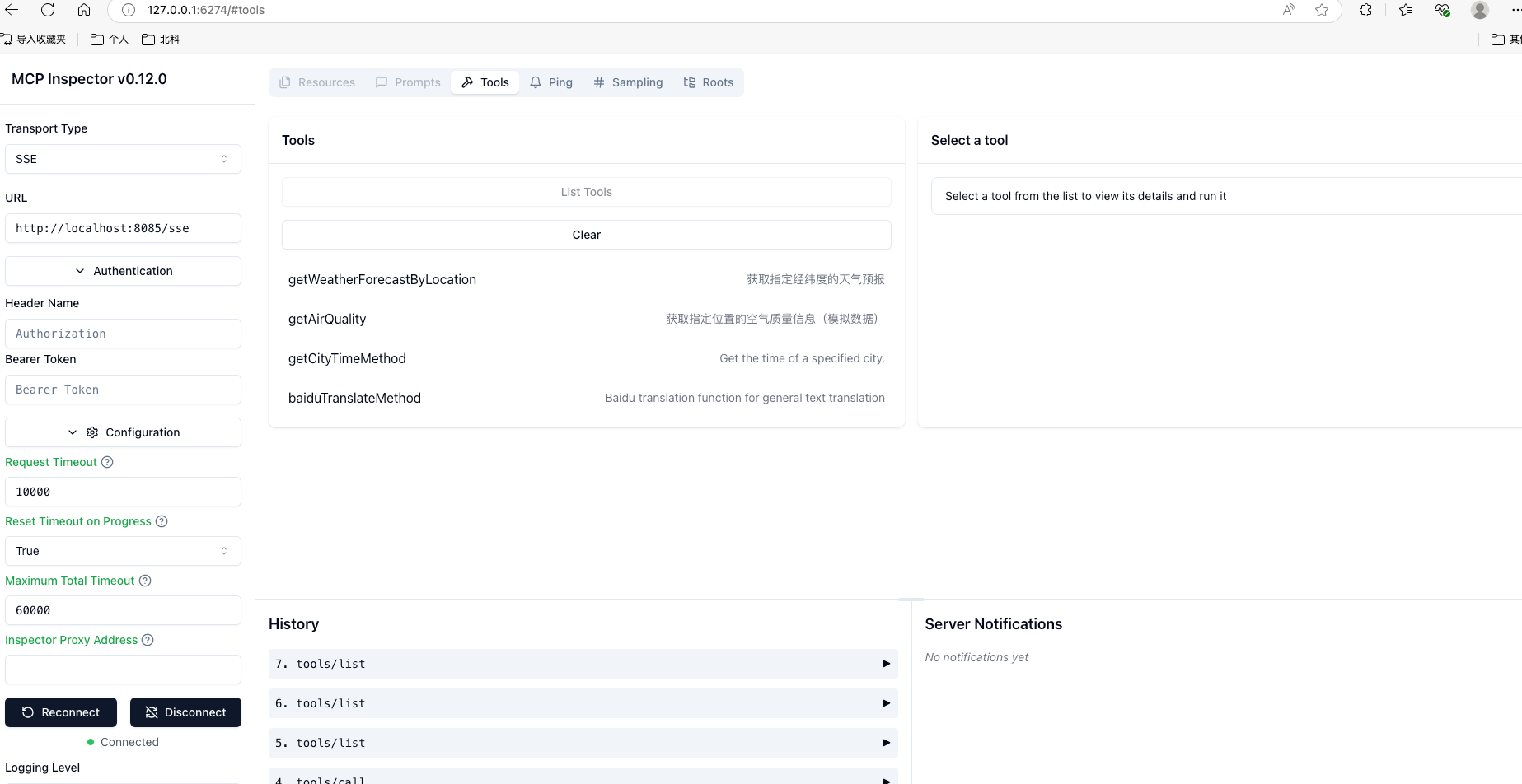The height and width of the screenshot is (784, 1522).
Task: Click the Resources panel icon
Action: [284, 82]
